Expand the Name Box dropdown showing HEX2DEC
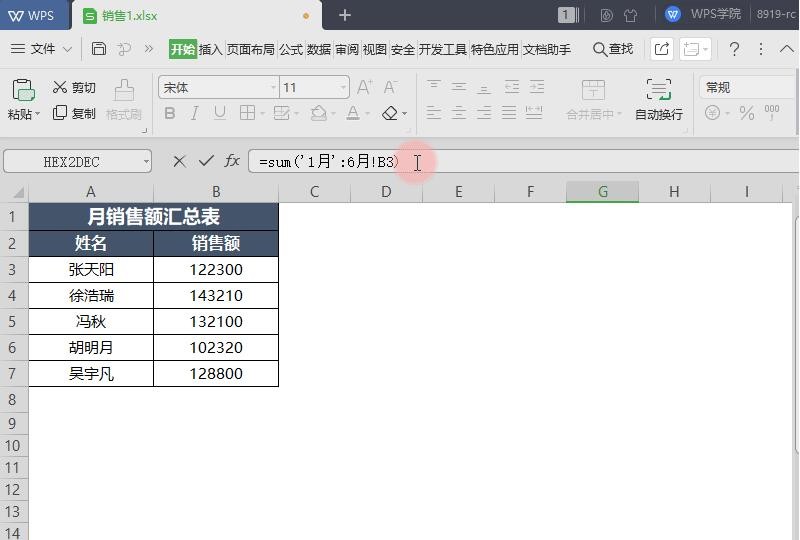 click(146, 161)
